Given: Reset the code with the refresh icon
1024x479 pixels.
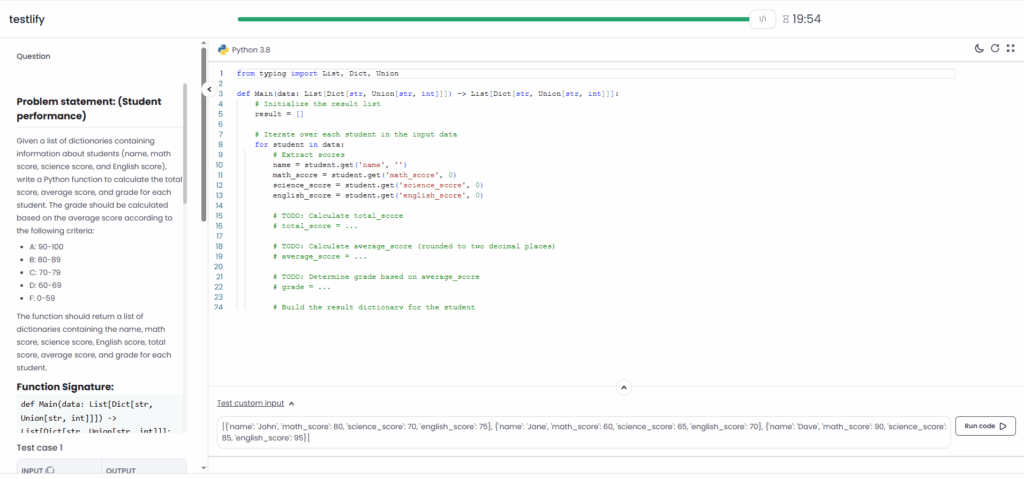Looking at the screenshot, I should [995, 48].
